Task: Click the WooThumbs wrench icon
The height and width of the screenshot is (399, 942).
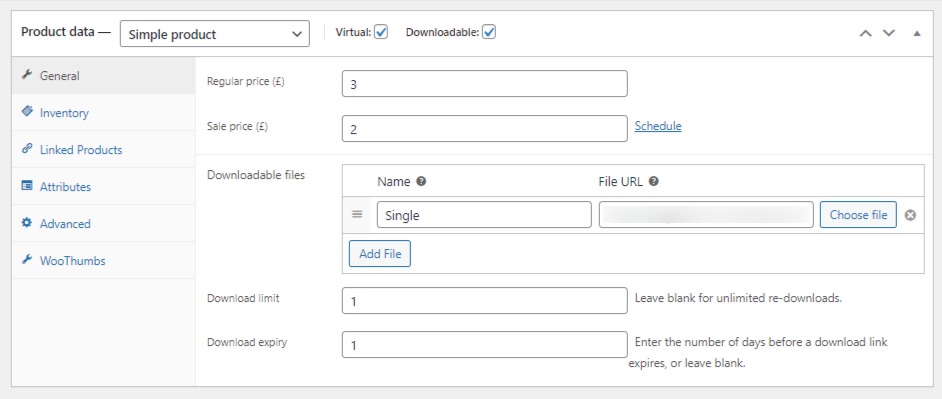Action: 26,260
